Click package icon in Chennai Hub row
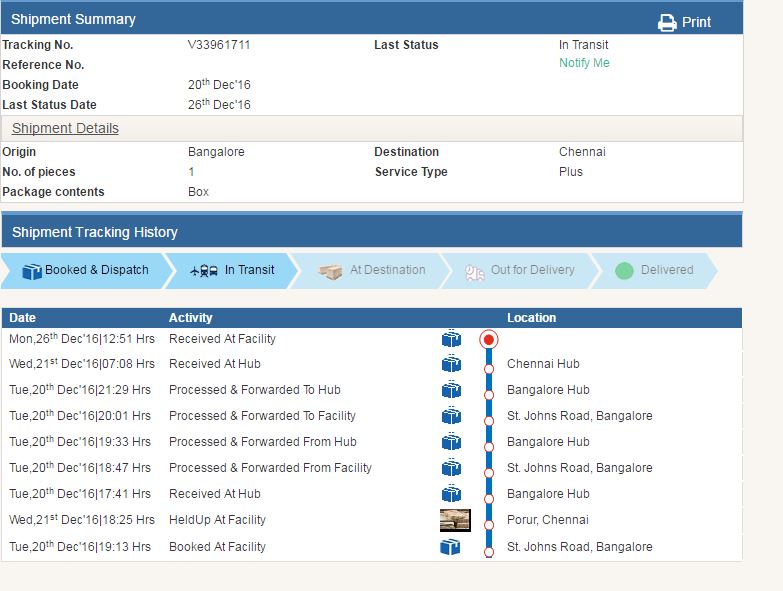The image size is (783, 591). (451, 364)
